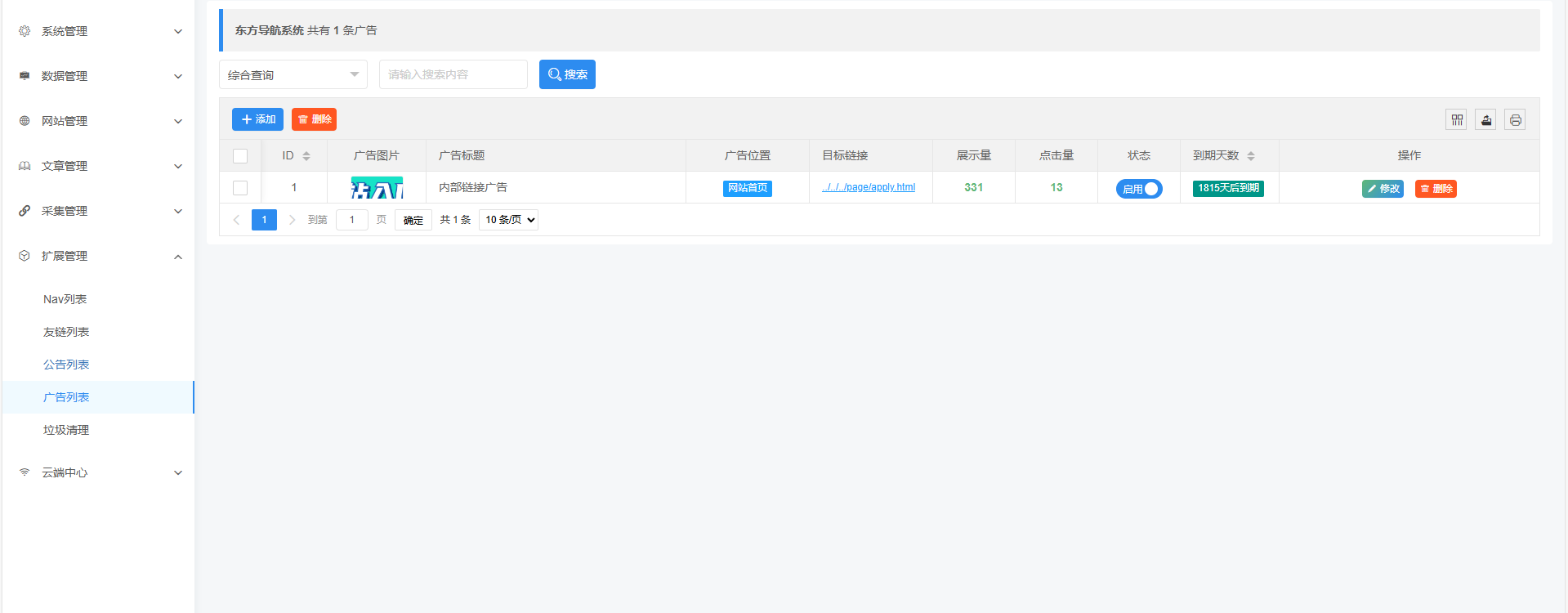Open the 垃圾清理 menu item
The image size is (1568, 613).
point(66,430)
